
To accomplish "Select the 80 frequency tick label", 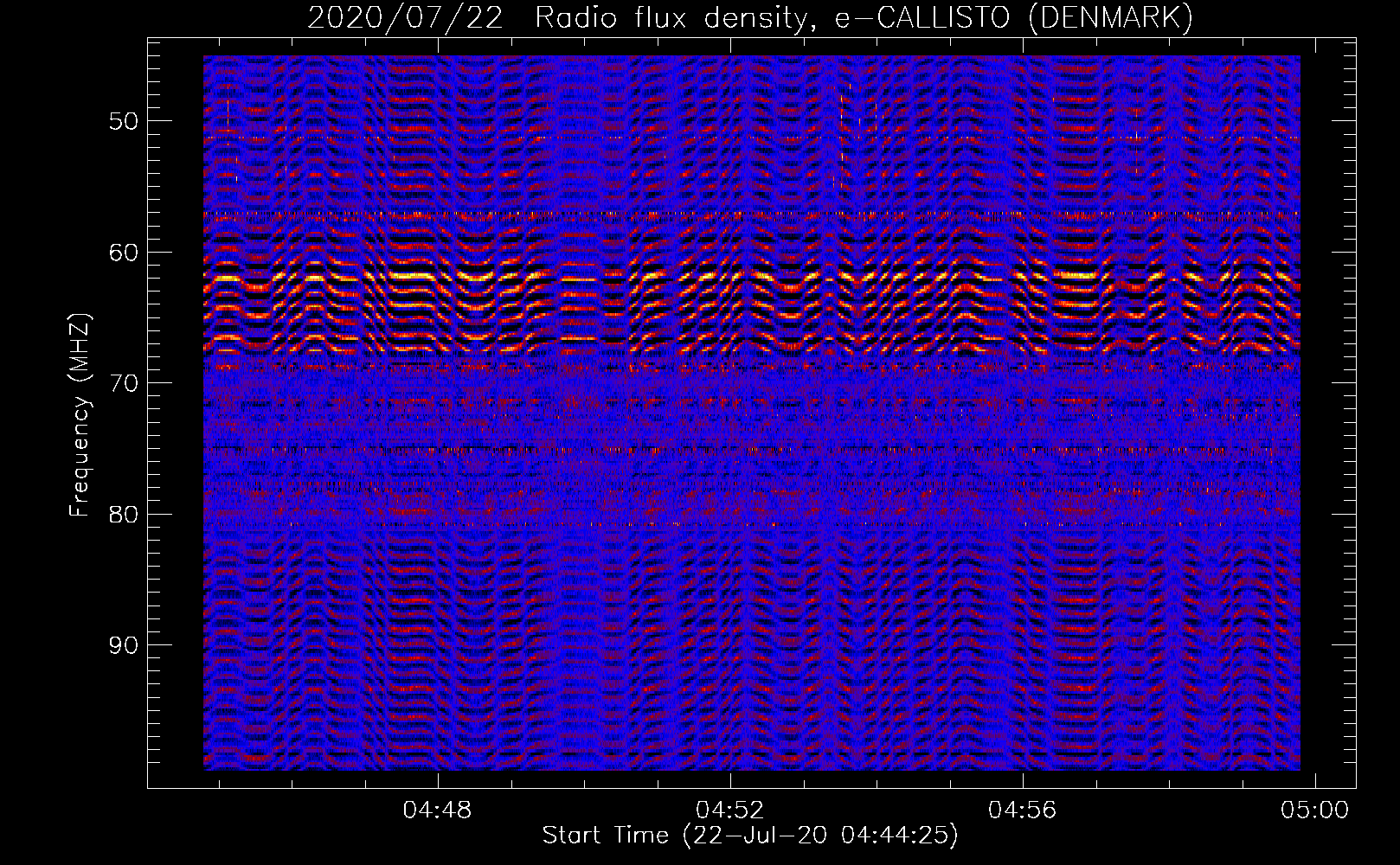I will click(x=125, y=515).
